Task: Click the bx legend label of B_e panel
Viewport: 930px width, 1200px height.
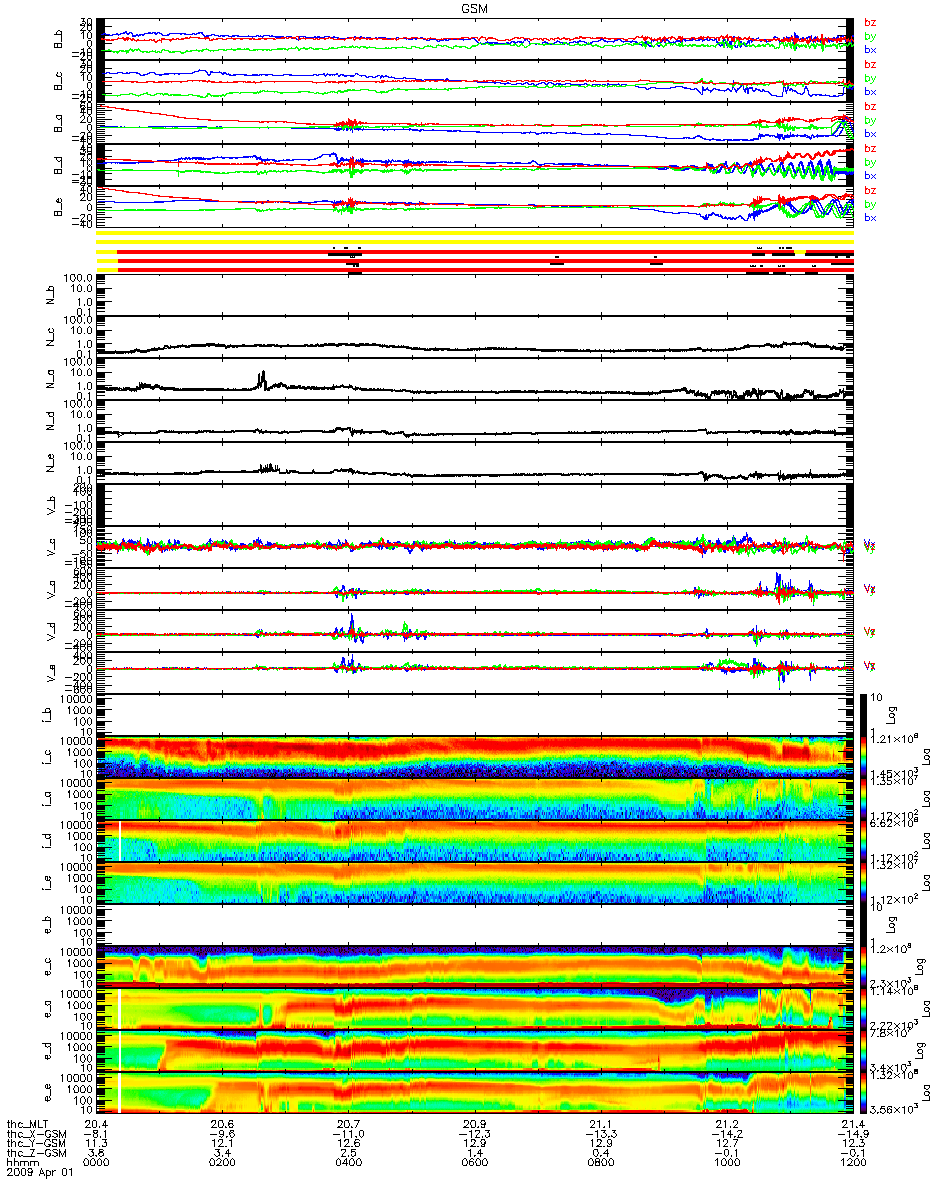Action: [870, 217]
